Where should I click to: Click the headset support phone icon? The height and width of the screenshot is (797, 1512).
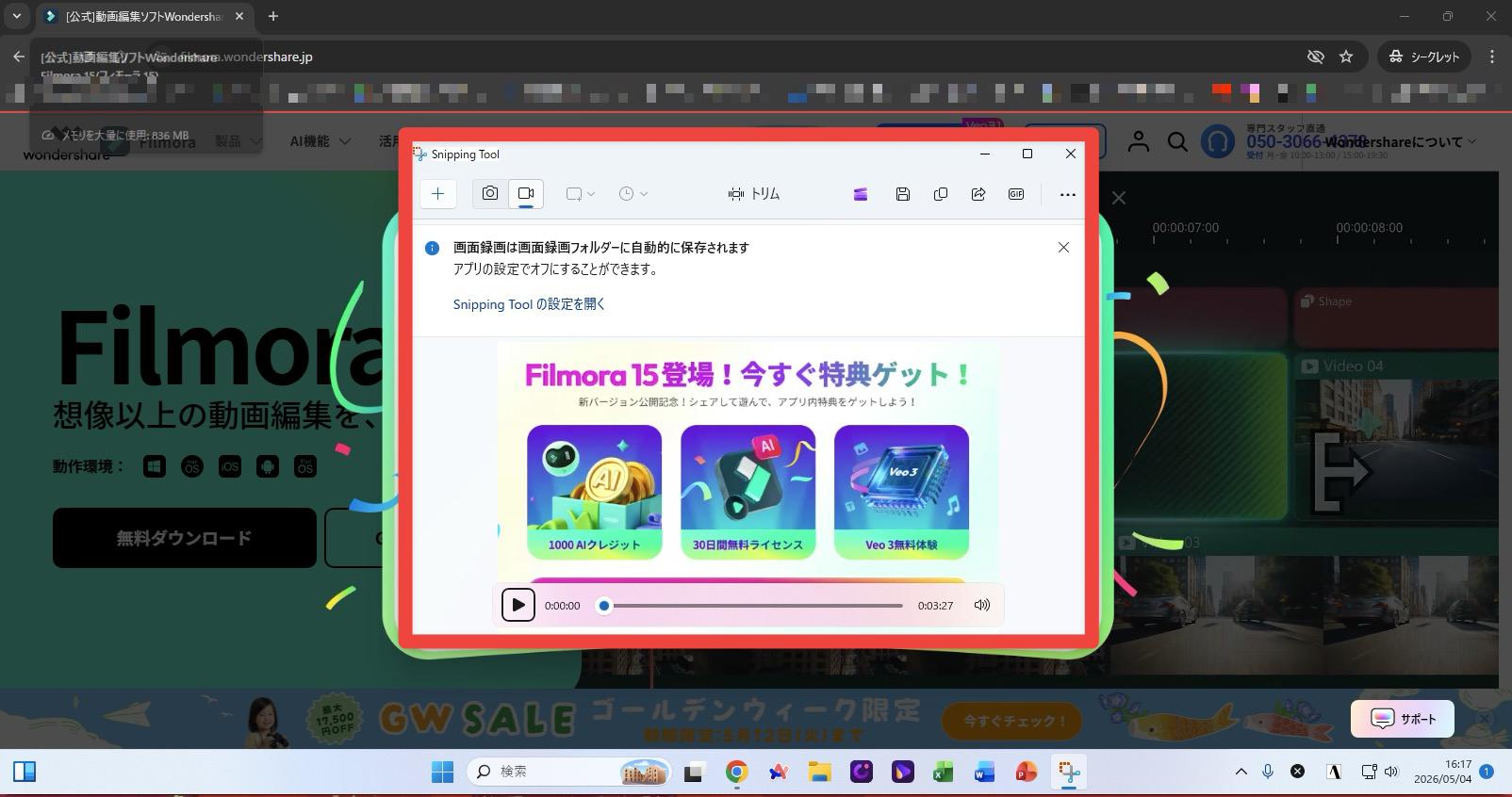[x=1218, y=141]
